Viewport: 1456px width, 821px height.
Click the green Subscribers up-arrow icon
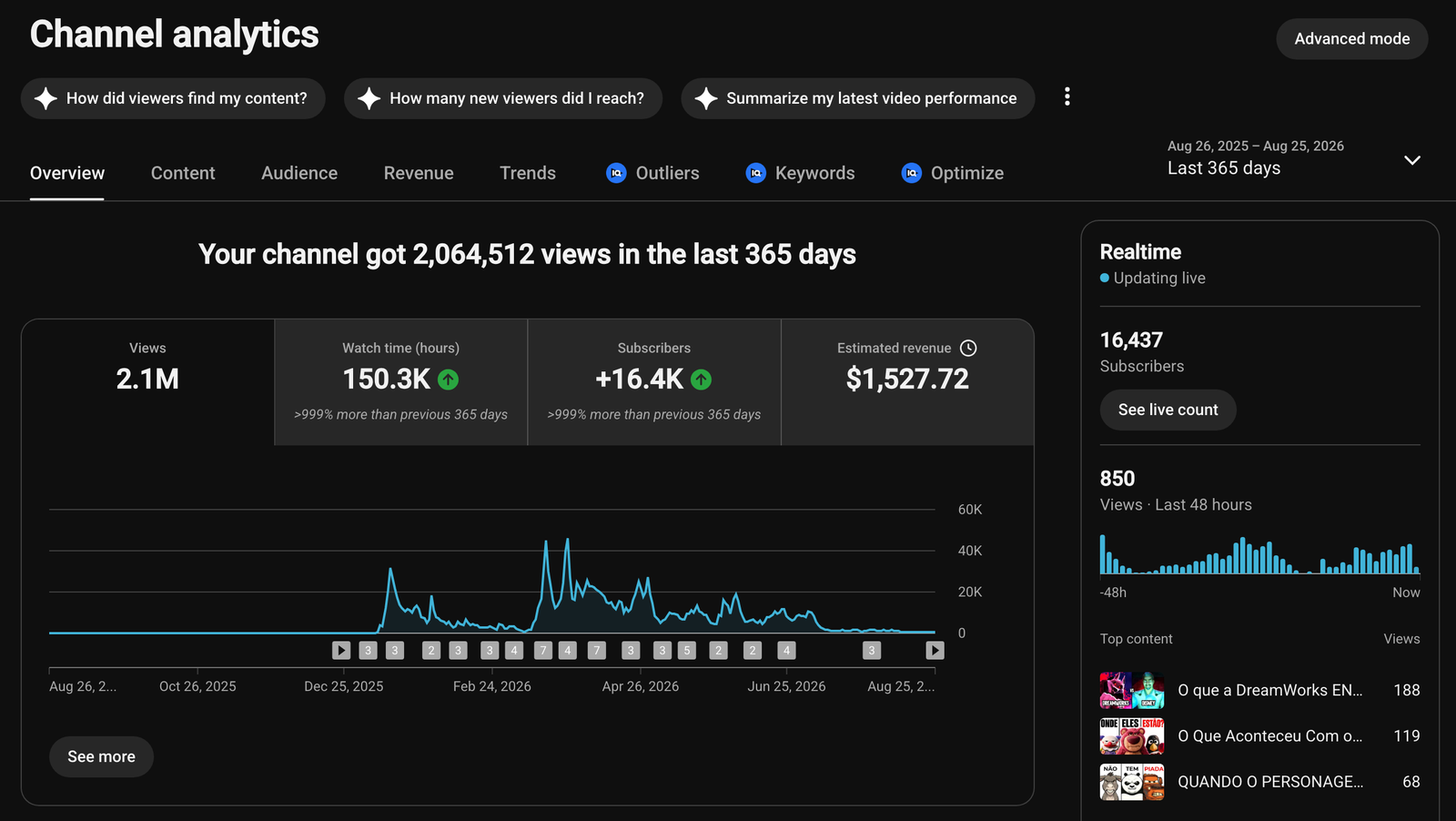point(701,380)
